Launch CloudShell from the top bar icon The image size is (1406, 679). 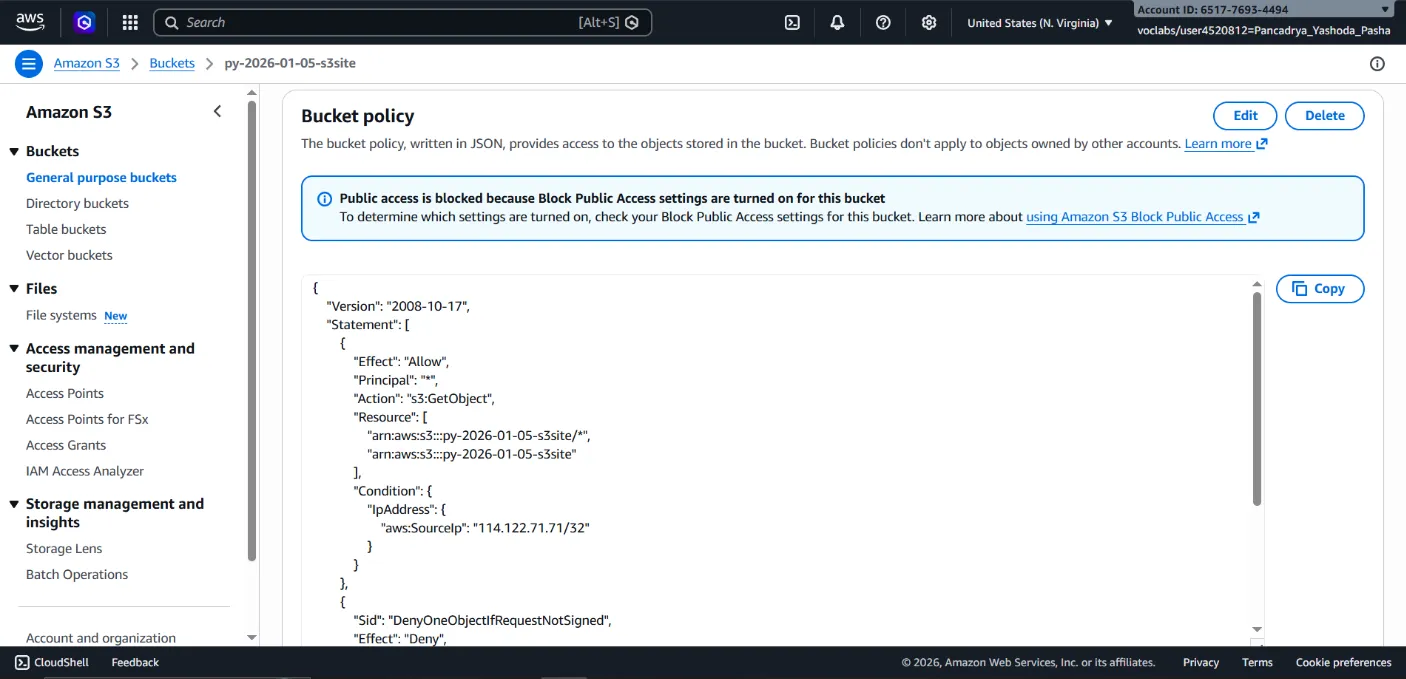click(x=792, y=22)
